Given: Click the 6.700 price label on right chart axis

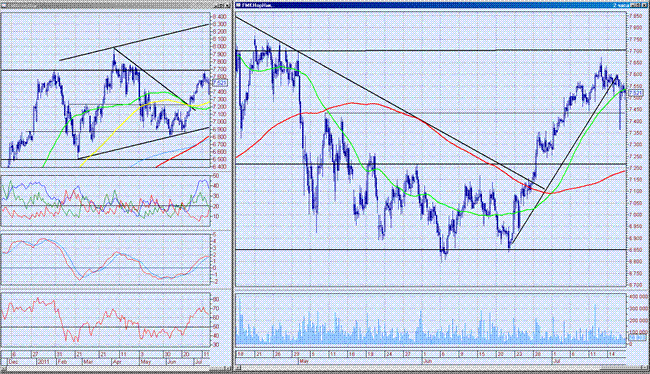Looking at the screenshot, I should click(636, 285).
